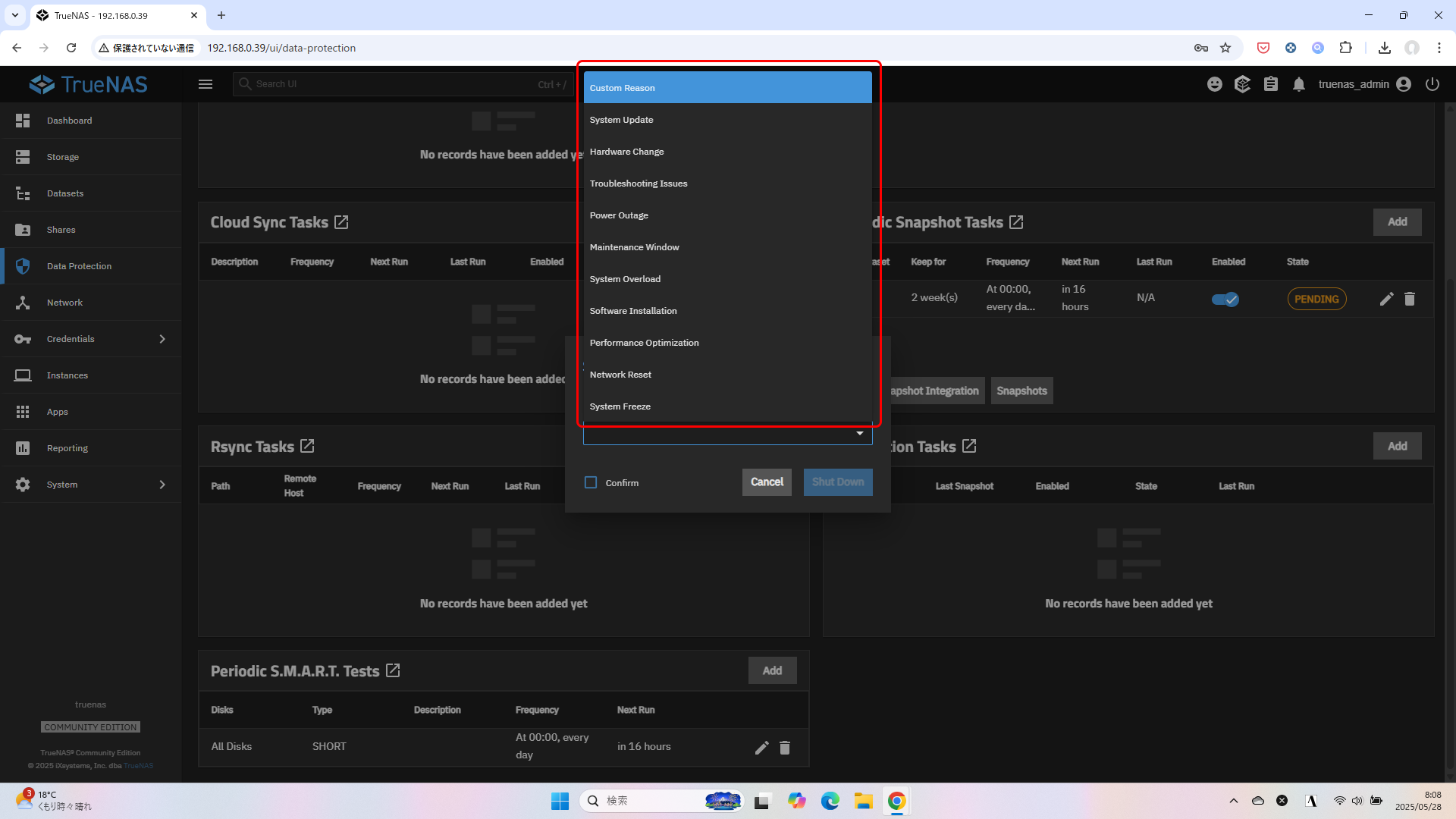Expand the Credentials submenu

pos(162,339)
